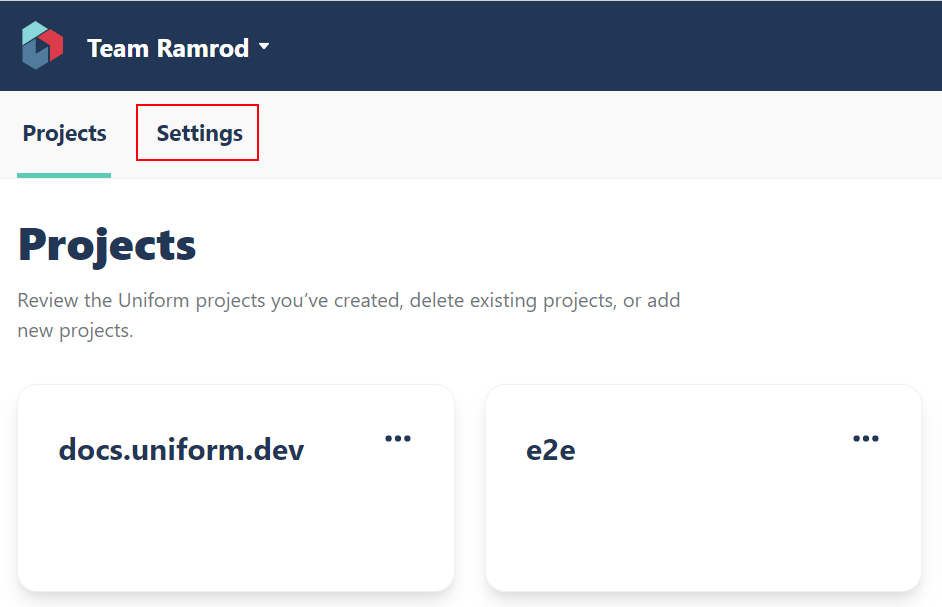
Task: Open the docs.uniform.dev card ellipsis menu
Action: [398, 438]
